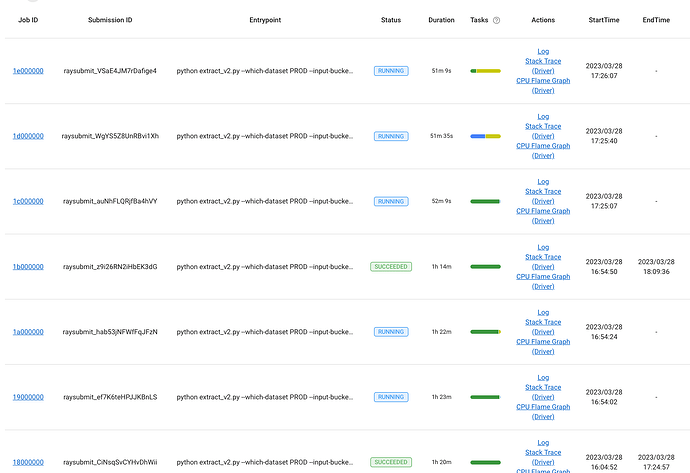Open job ID 1b000000
Image resolution: width=690 pixels, height=473 pixels.
[x=28, y=267]
